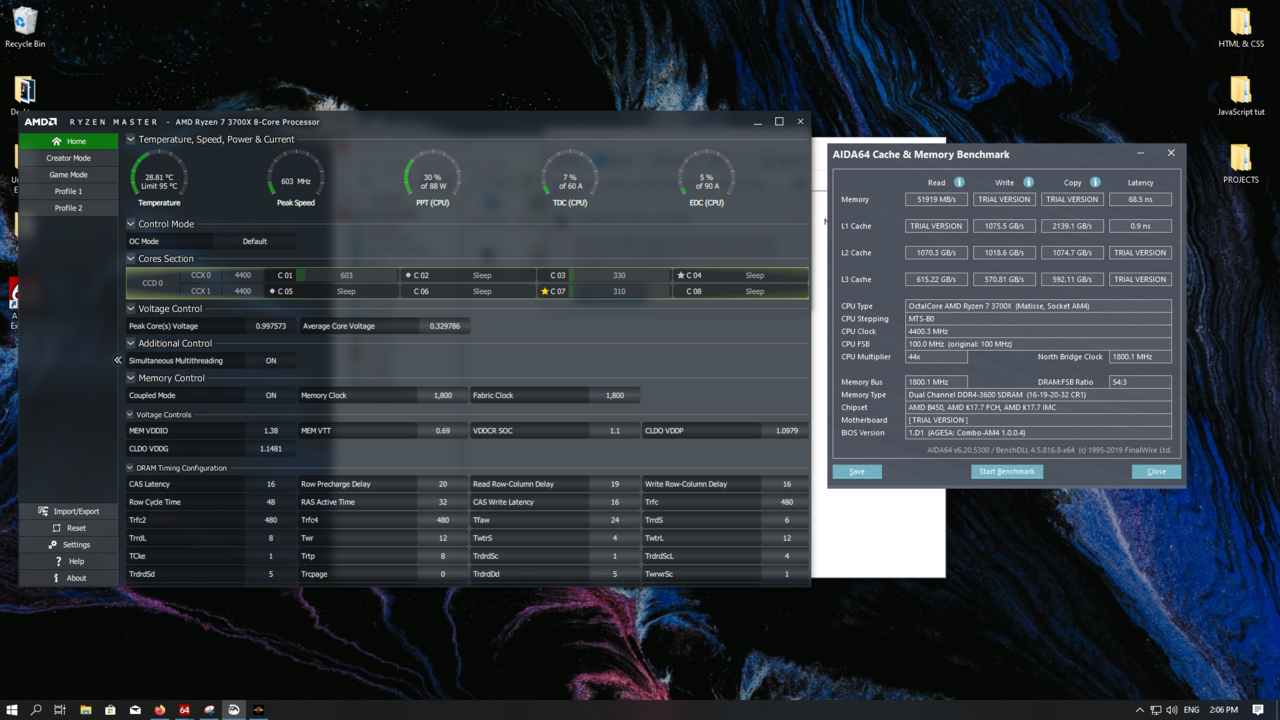Viewport: 1280px width, 720px height.
Task: Toggle Coupled Mode ON value
Action: click(x=271, y=395)
